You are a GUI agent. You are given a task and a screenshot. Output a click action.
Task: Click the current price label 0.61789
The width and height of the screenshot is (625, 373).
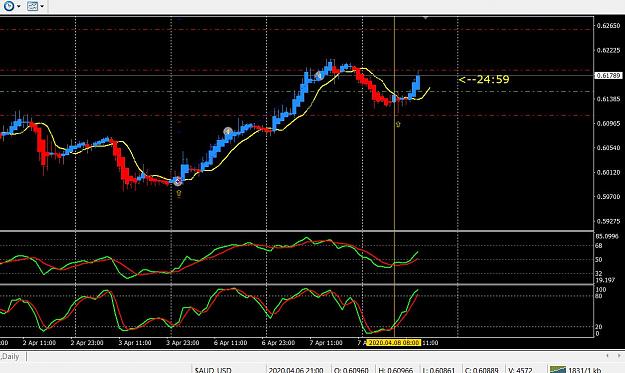click(x=608, y=75)
